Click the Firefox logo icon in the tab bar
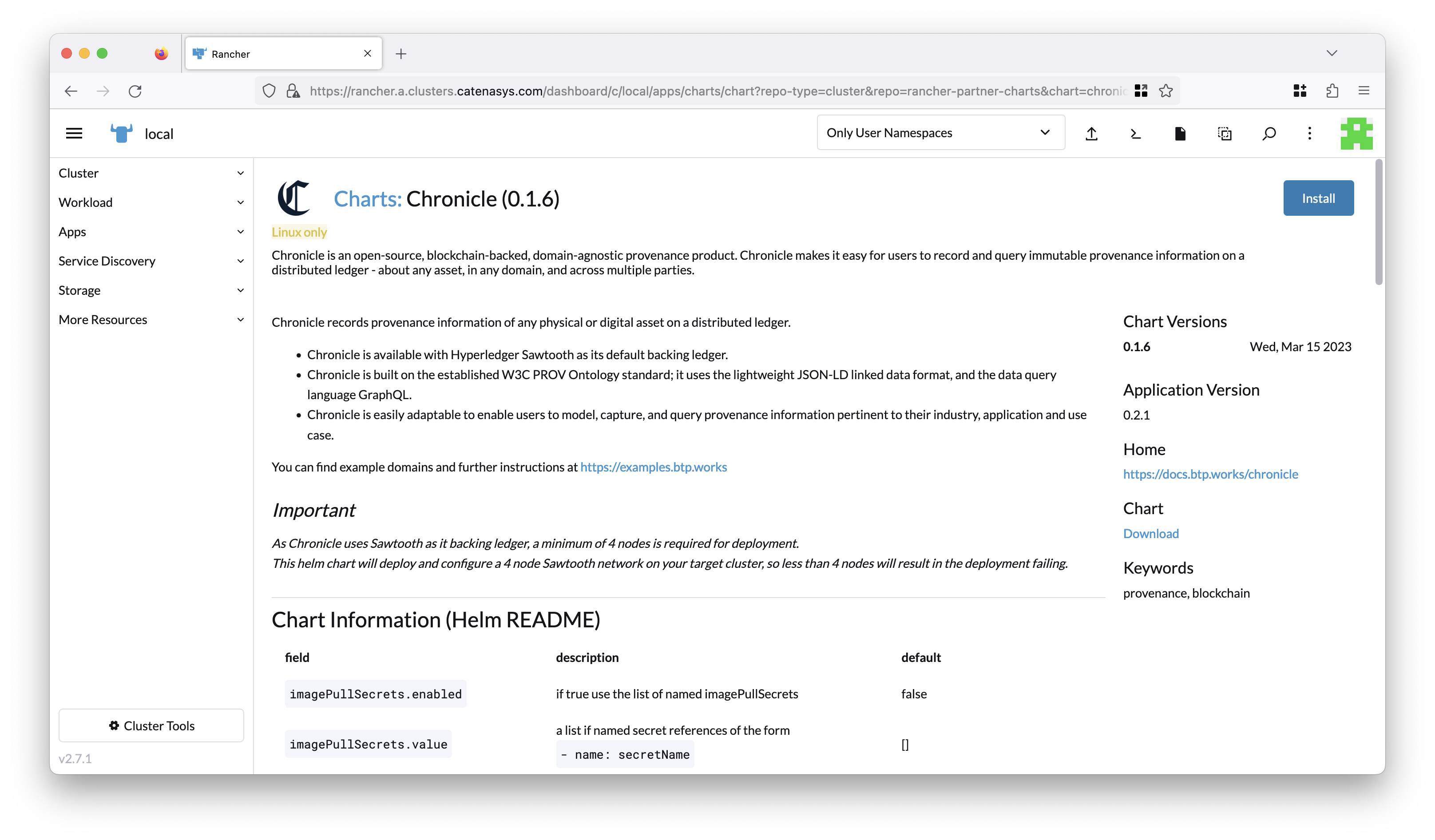The image size is (1435, 840). click(x=161, y=54)
